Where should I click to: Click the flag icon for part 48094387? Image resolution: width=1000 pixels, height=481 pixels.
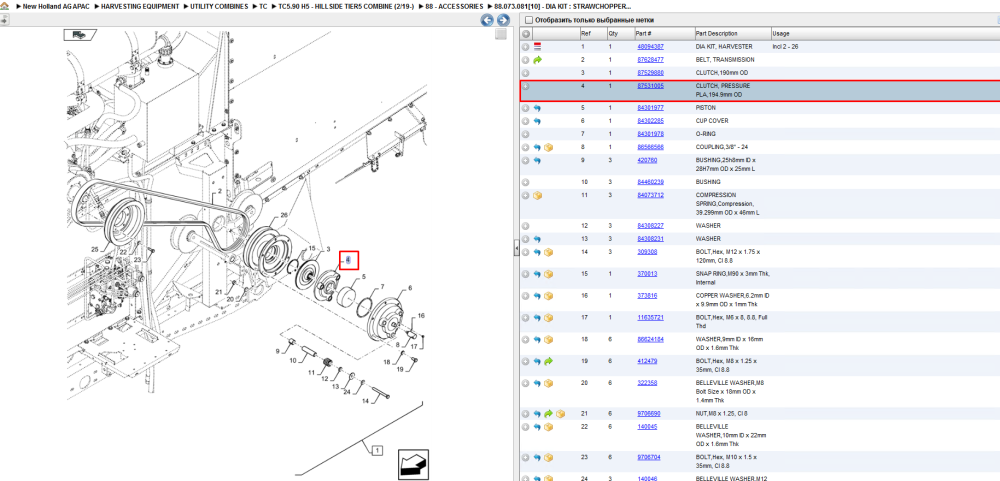[538, 47]
